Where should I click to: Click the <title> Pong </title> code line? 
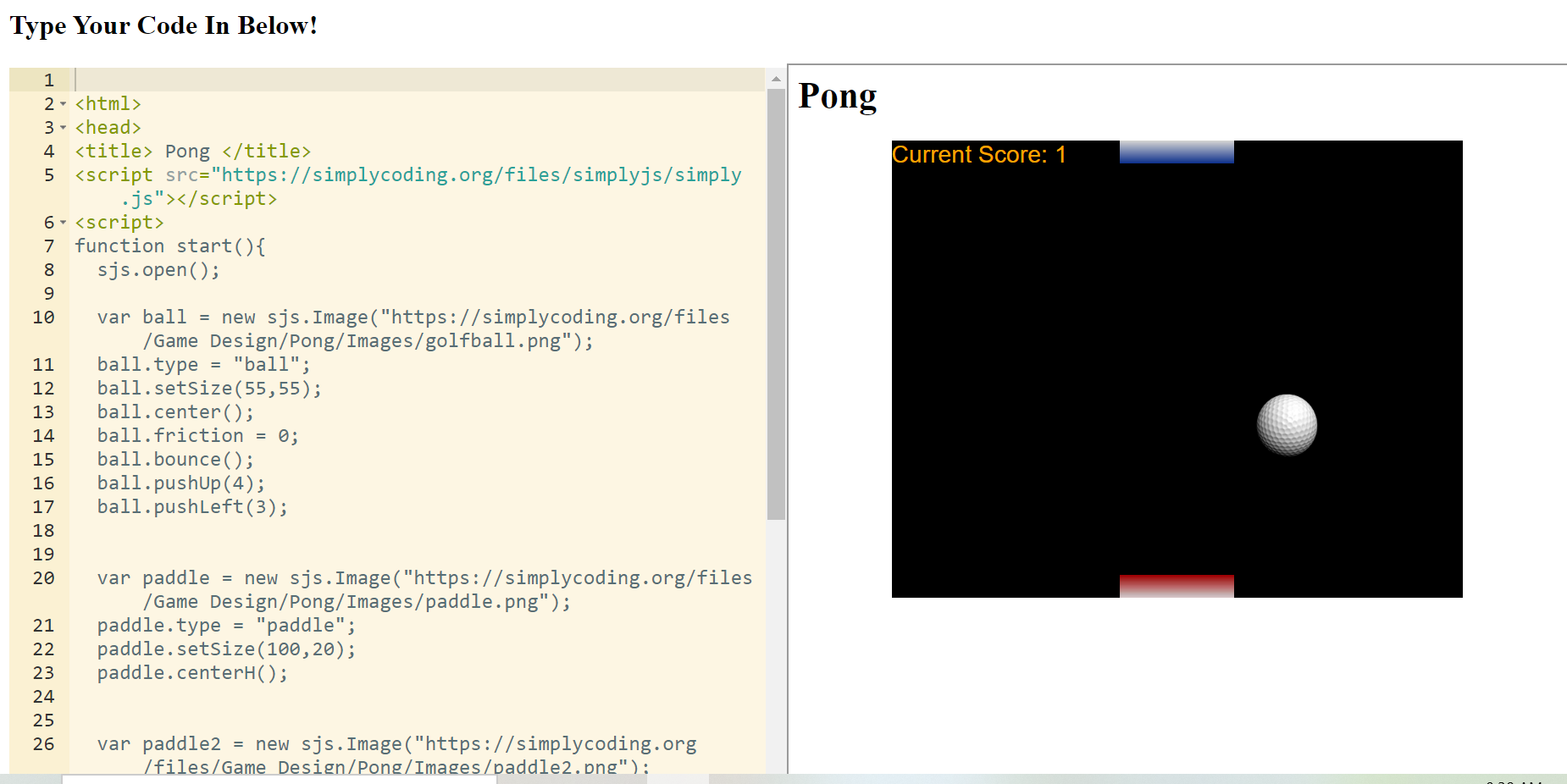point(193,152)
